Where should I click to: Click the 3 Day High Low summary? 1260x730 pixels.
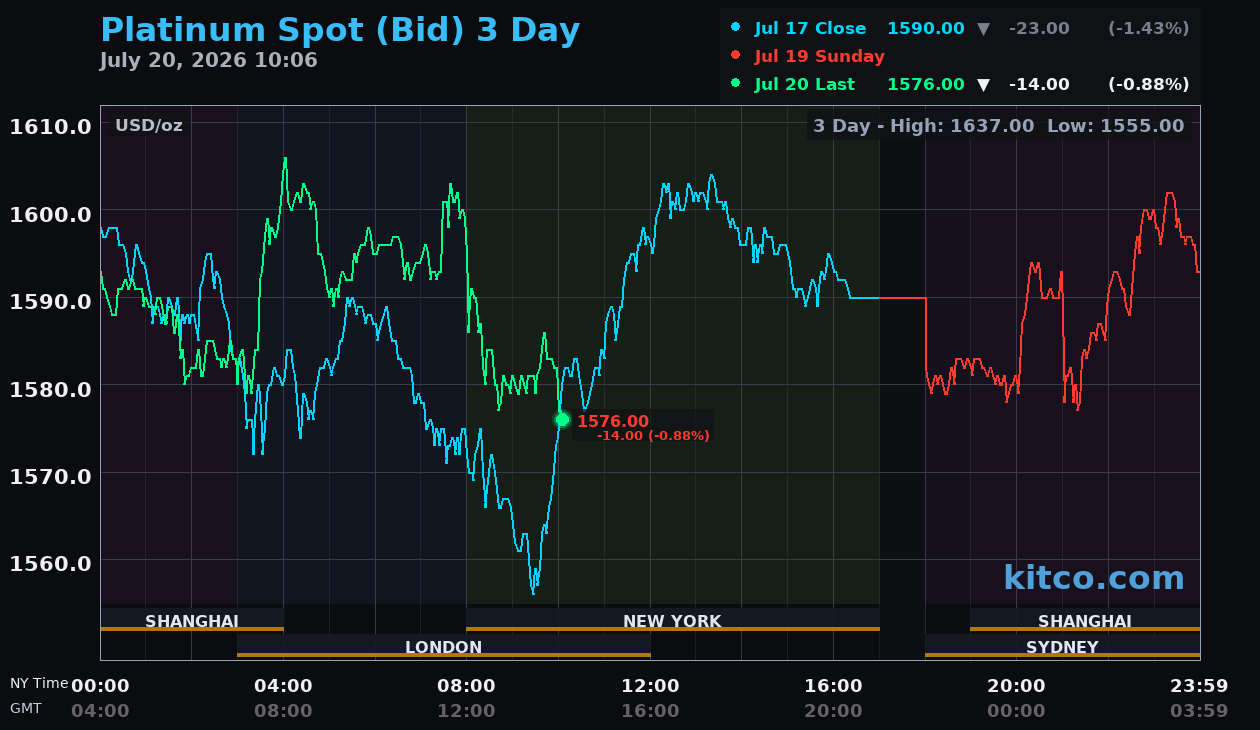998,126
